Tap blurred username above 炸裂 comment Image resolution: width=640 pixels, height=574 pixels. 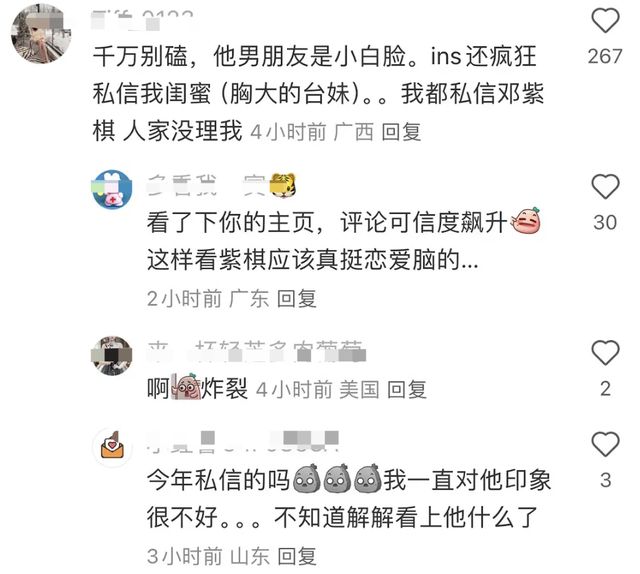256,352
